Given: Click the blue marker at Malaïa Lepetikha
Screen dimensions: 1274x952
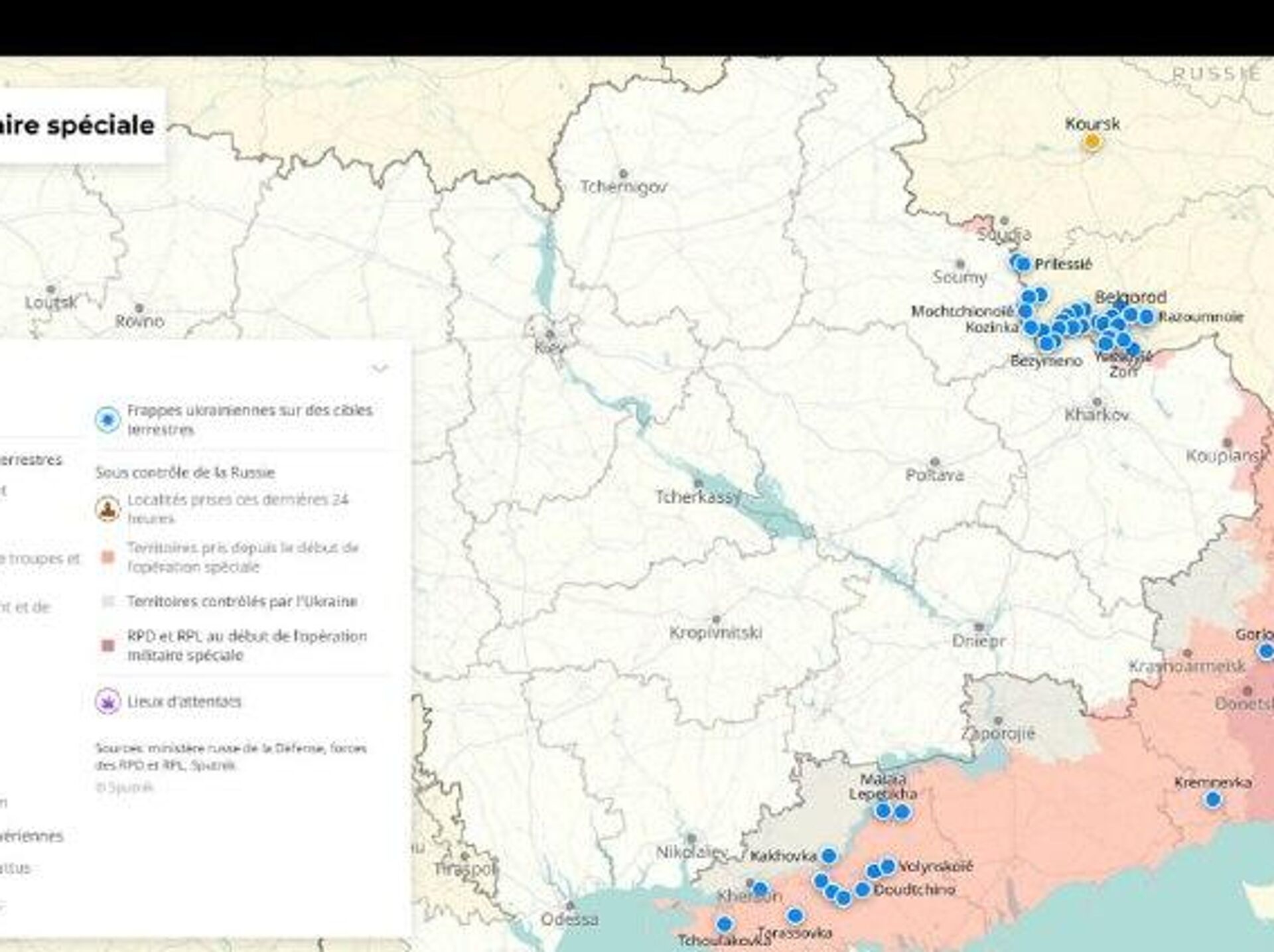Looking at the screenshot, I should point(883,811).
